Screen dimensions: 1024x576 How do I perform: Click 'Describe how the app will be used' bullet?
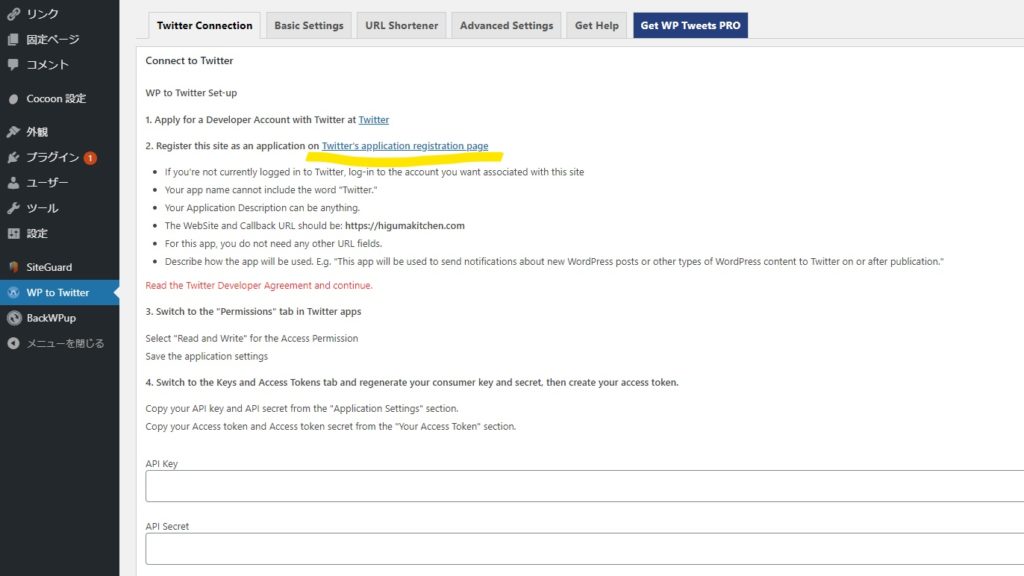pyautogui.click(x=554, y=261)
